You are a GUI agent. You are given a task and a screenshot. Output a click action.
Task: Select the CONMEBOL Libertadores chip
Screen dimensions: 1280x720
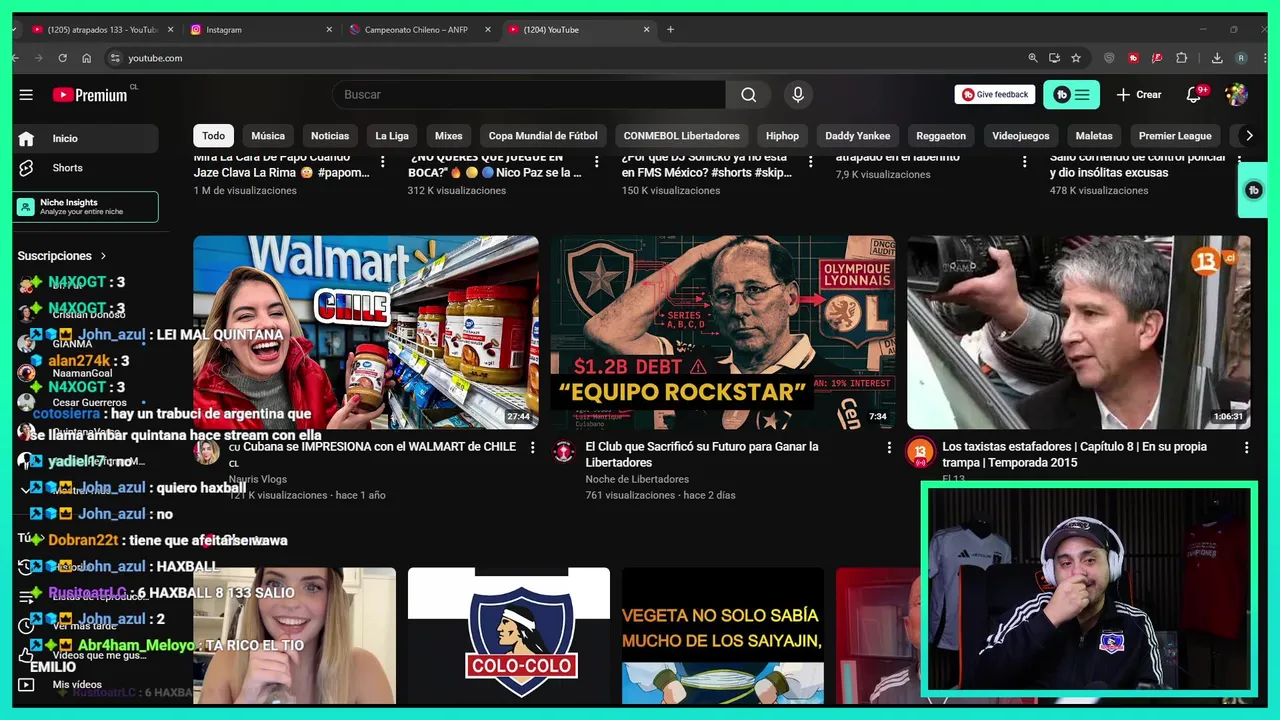(x=682, y=136)
